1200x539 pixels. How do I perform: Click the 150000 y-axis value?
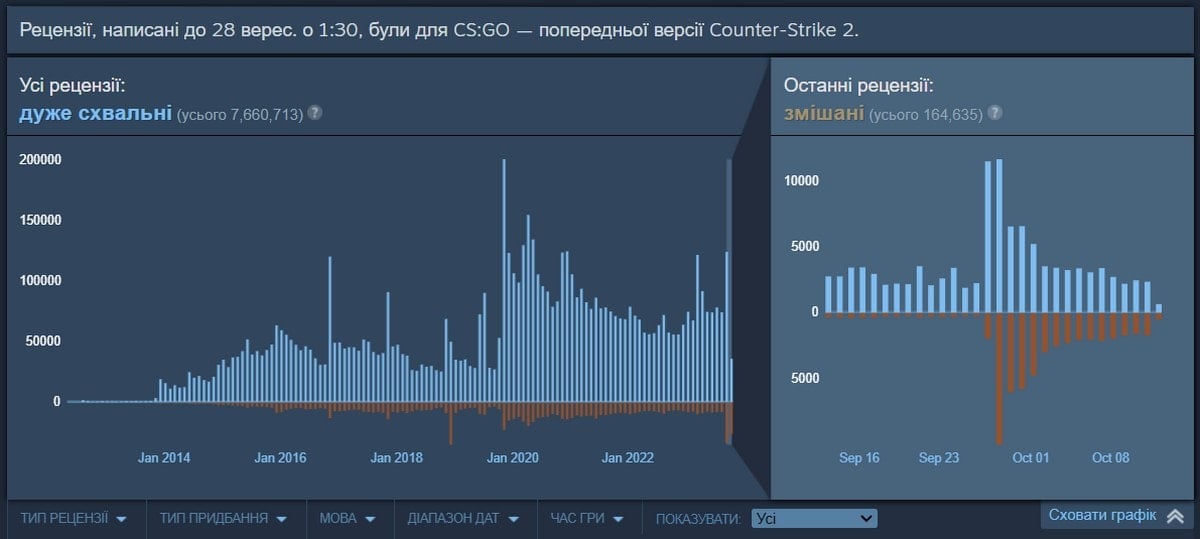click(41, 220)
